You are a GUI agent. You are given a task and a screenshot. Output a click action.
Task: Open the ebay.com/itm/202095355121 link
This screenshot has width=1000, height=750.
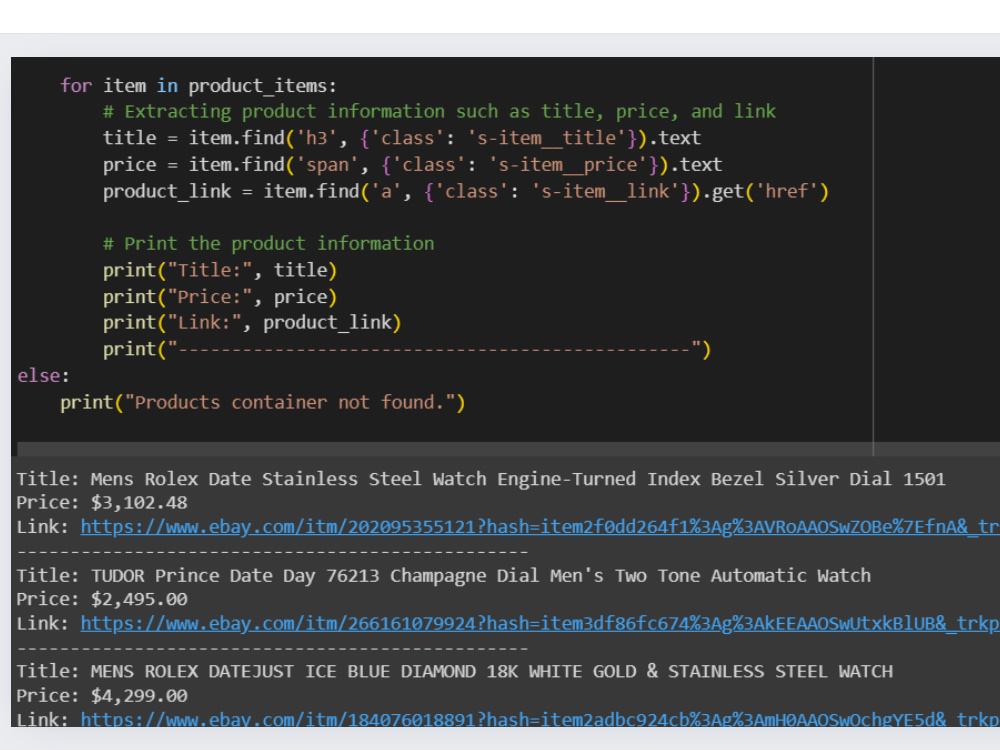tap(540, 527)
